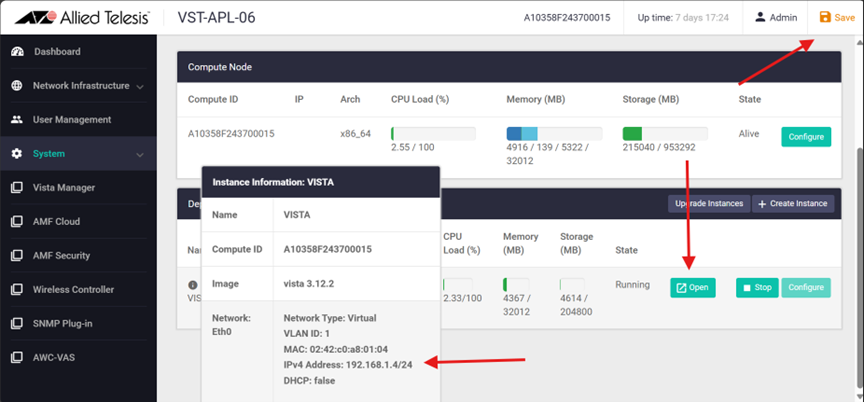Viewport: 864px width, 402px height.
Task: Click the Network Type: Virtual text
Action: click(330, 318)
